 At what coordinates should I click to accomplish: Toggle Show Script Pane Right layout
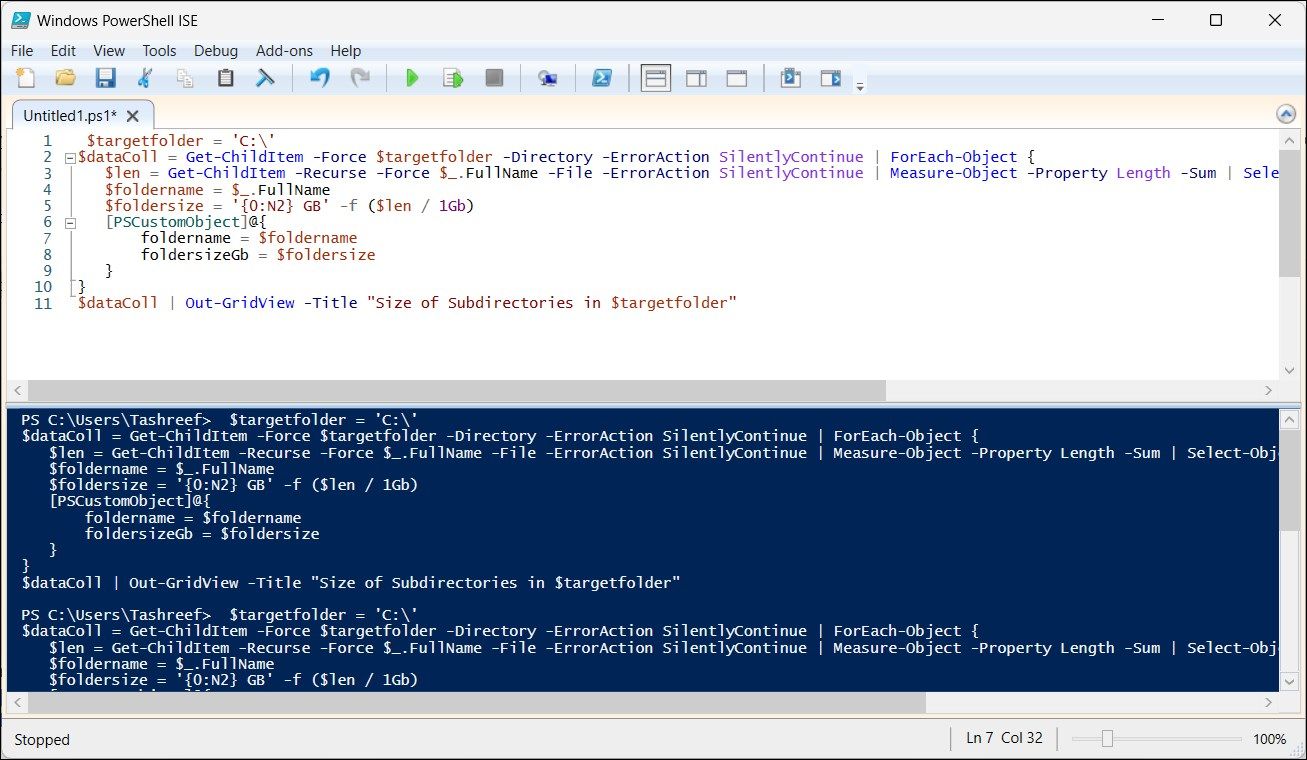point(696,77)
